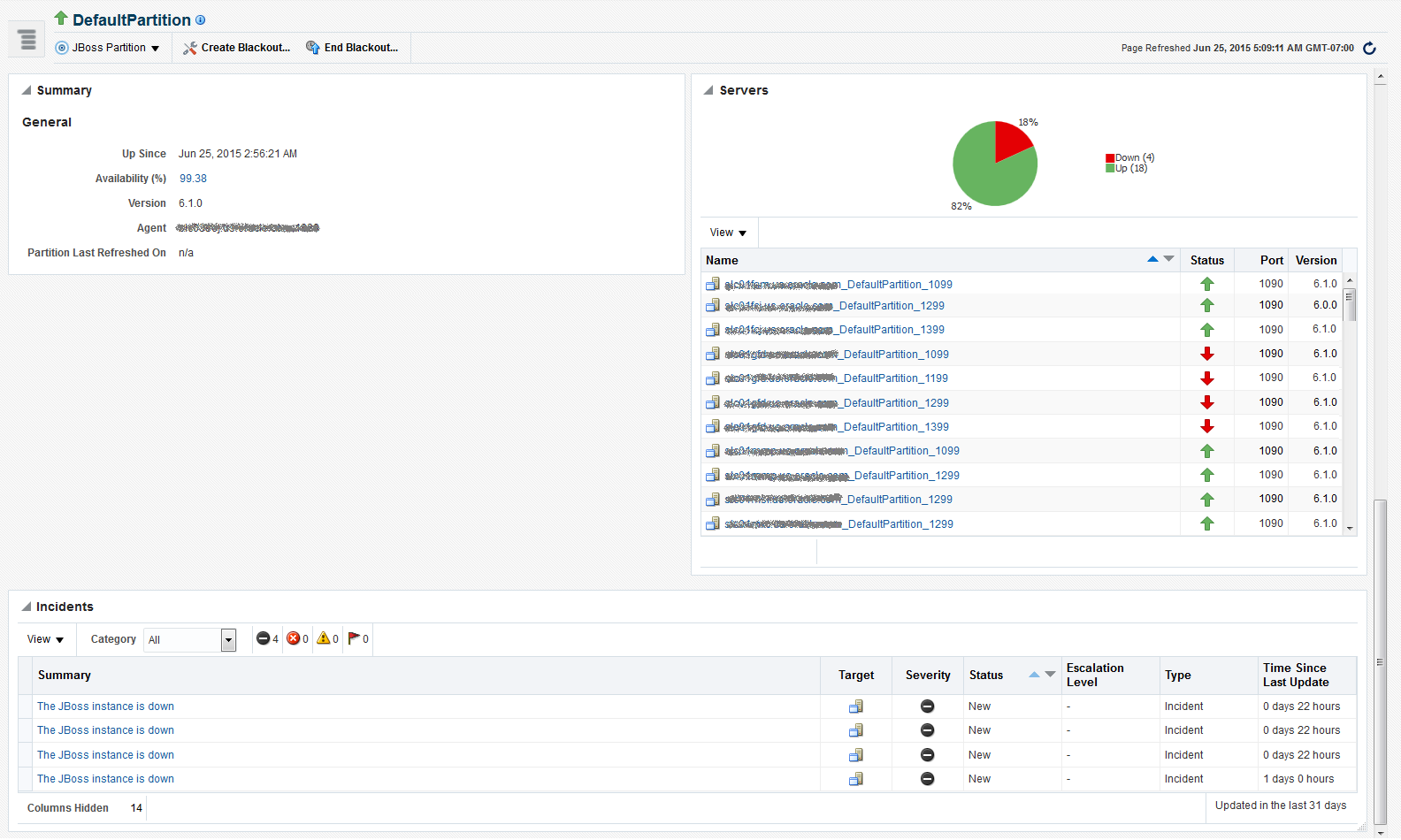Click the Severity column header

coord(928,676)
